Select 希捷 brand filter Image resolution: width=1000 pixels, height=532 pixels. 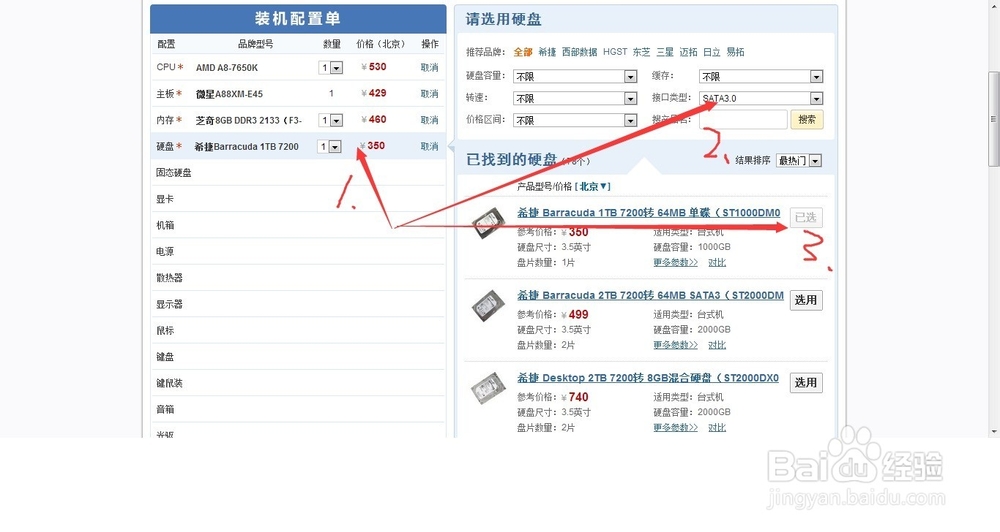tap(547, 52)
